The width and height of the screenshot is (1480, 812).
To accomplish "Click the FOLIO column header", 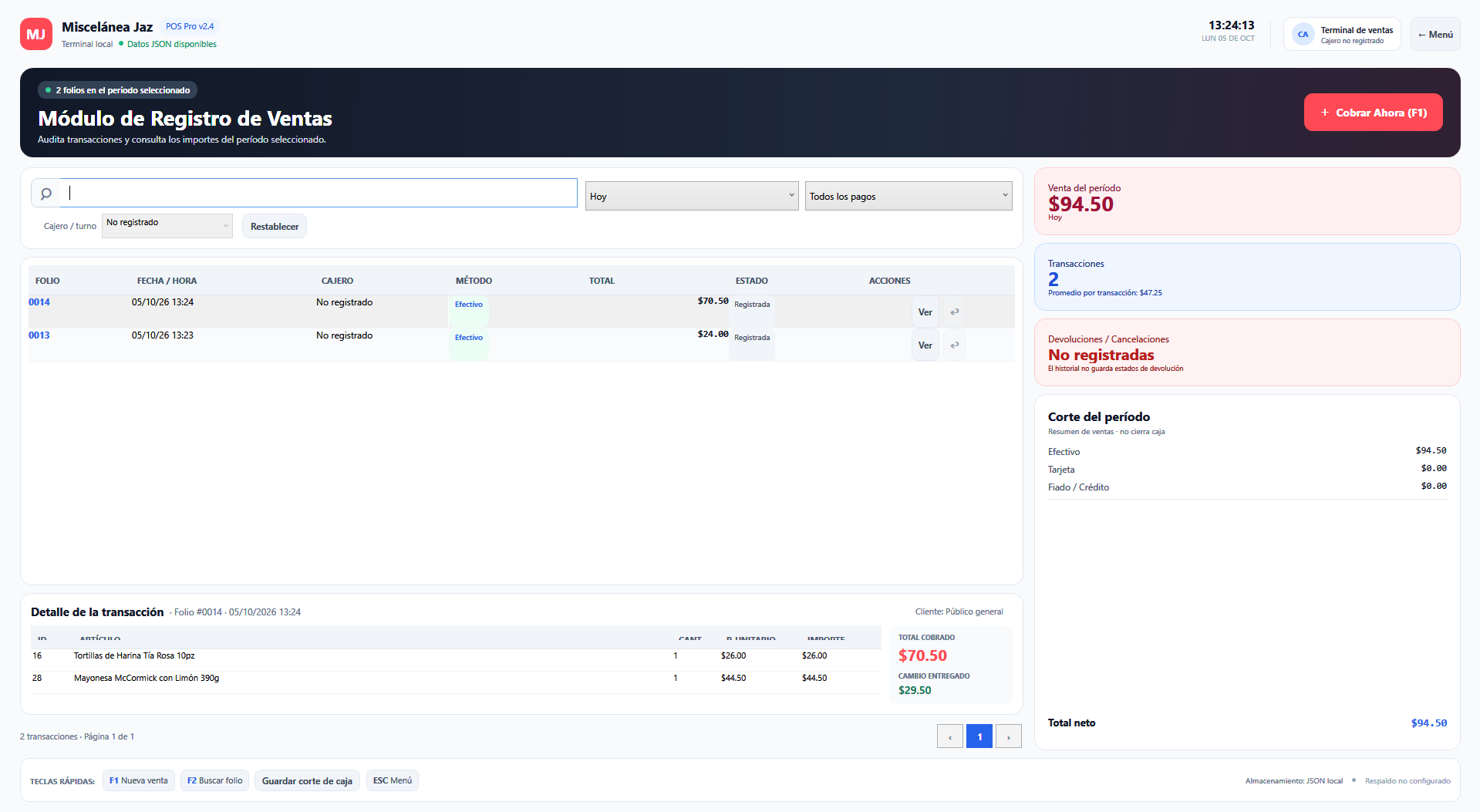I will pos(48,281).
